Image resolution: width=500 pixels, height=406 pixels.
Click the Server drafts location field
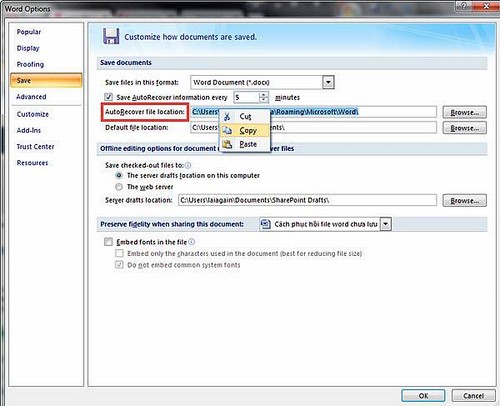(x=307, y=200)
